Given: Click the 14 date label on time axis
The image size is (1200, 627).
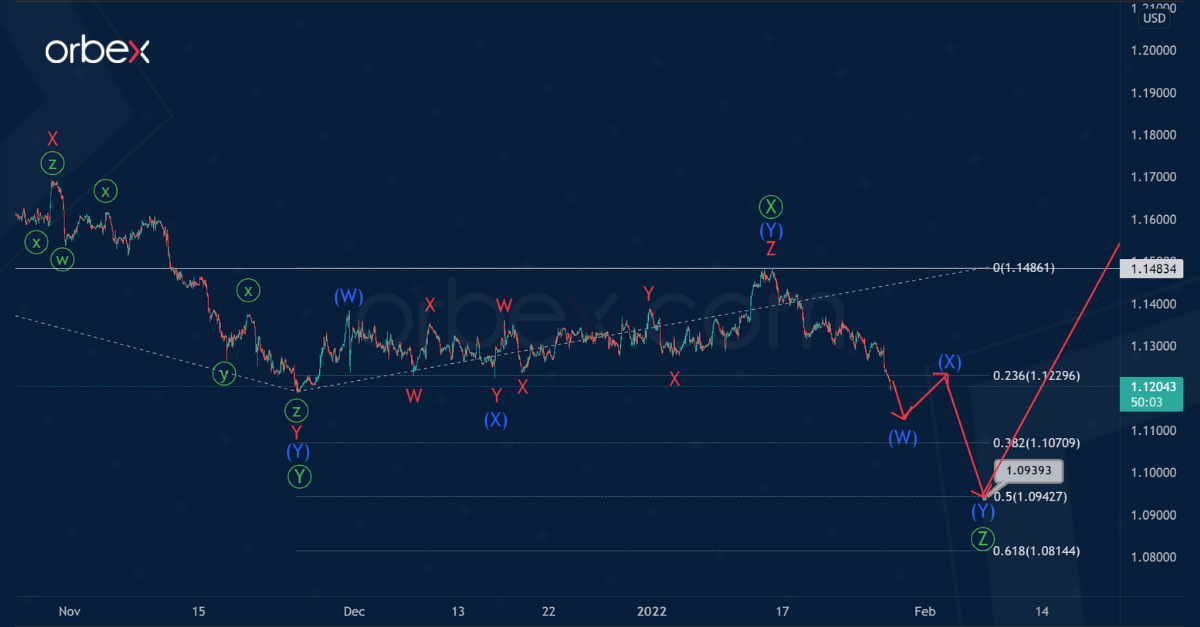Looking at the screenshot, I should 1042,610.
